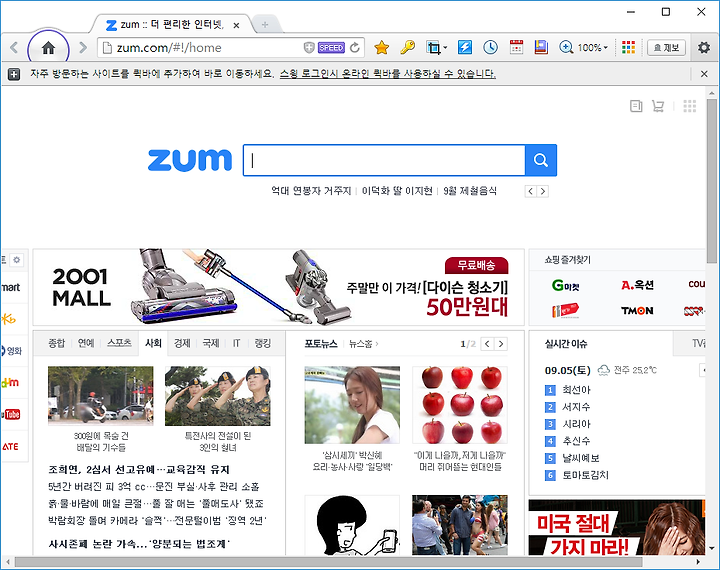Open the shopping cart icon at top right

658,106
